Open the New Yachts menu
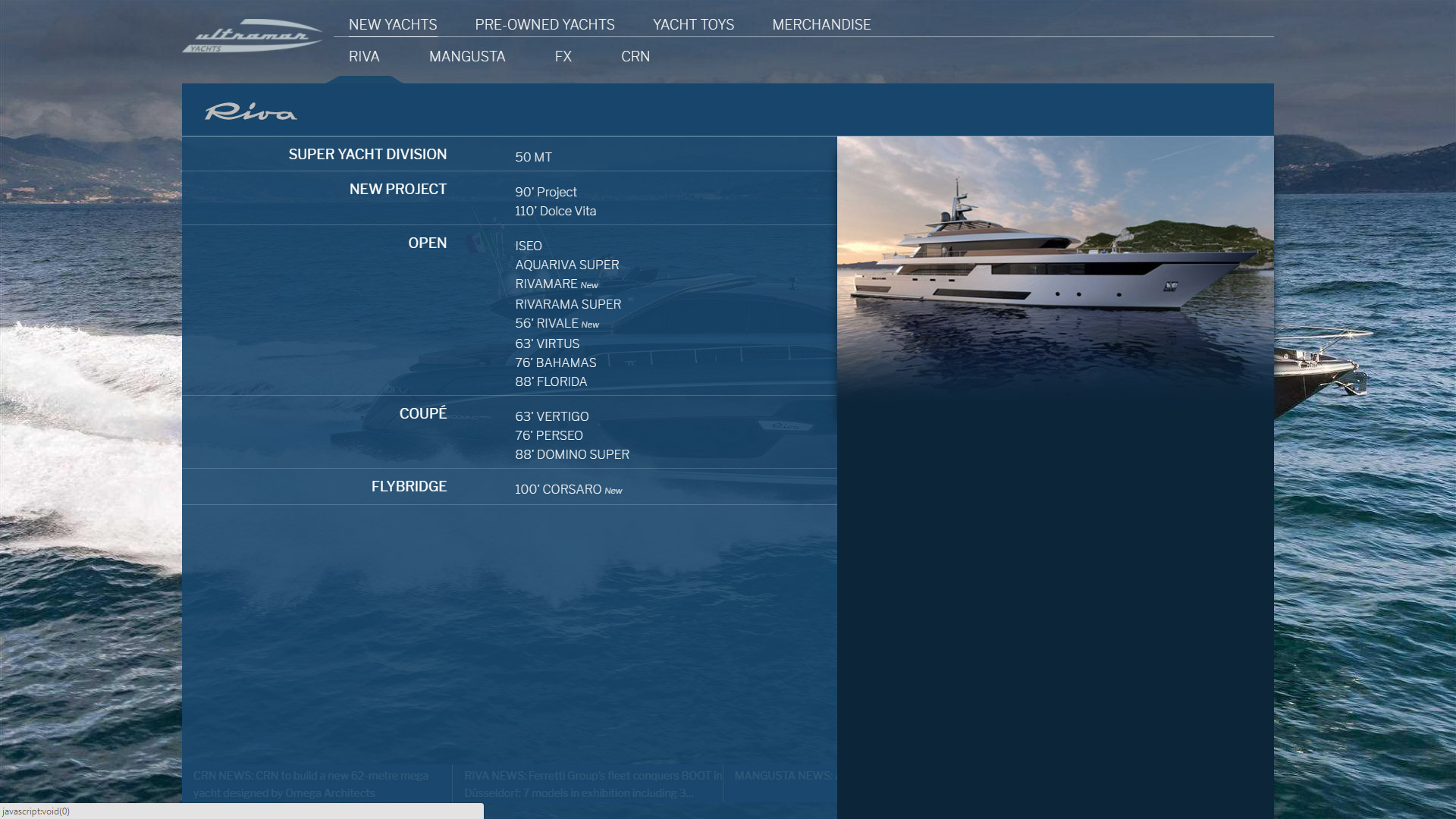Image resolution: width=1456 pixels, height=819 pixels. tap(393, 24)
